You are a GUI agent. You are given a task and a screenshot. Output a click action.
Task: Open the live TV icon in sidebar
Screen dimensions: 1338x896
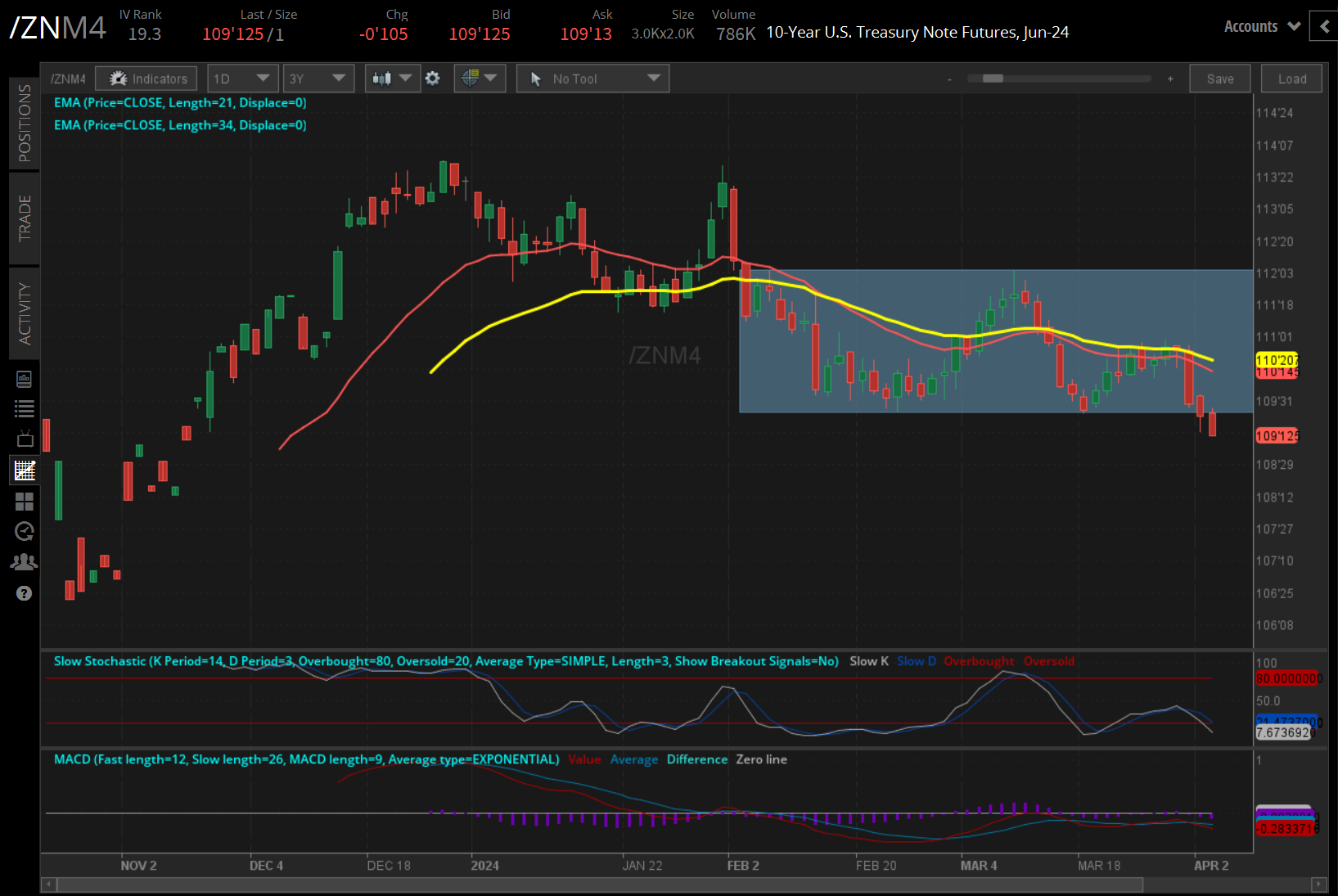click(25, 439)
